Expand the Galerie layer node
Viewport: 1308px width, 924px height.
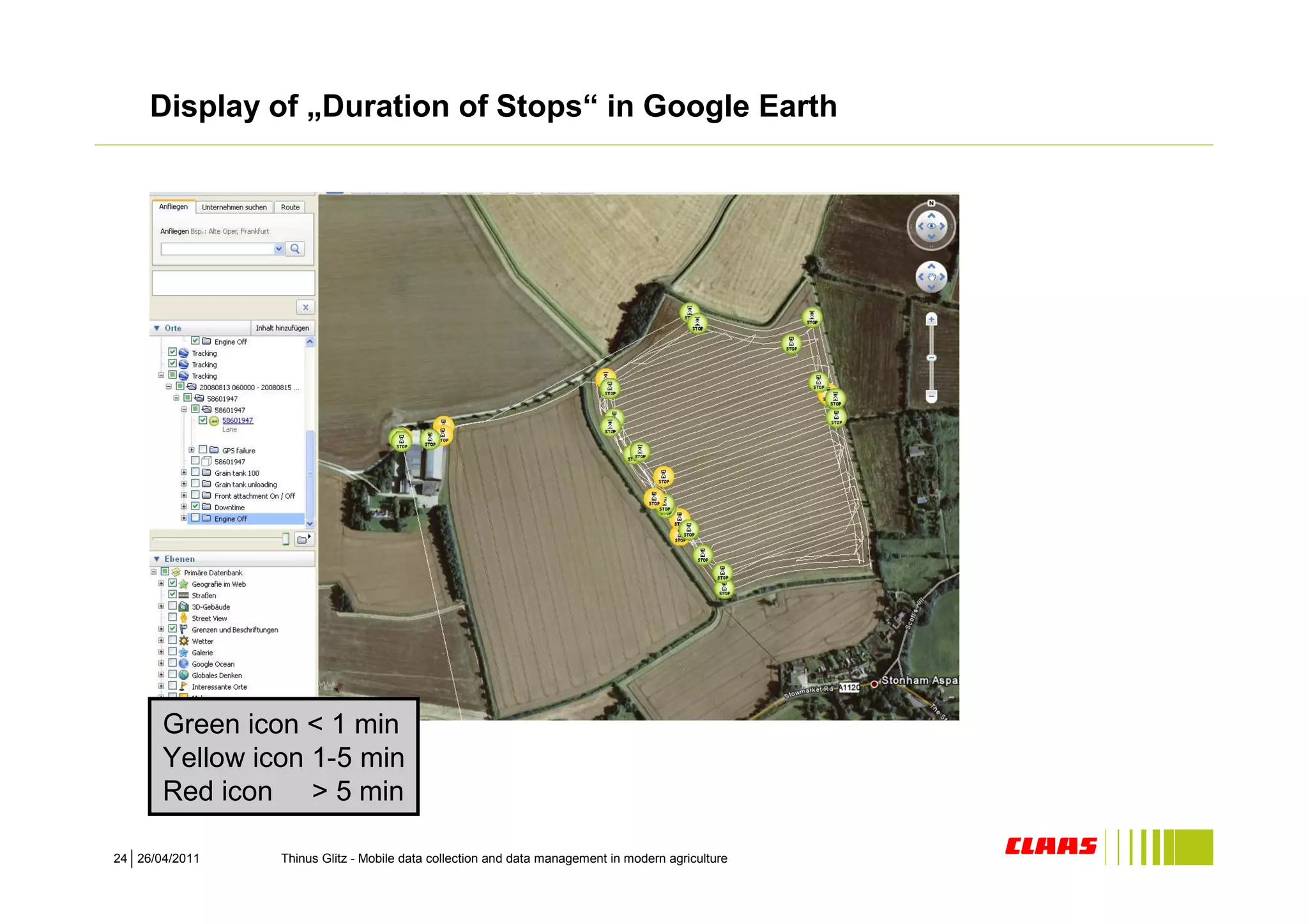(161, 652)
